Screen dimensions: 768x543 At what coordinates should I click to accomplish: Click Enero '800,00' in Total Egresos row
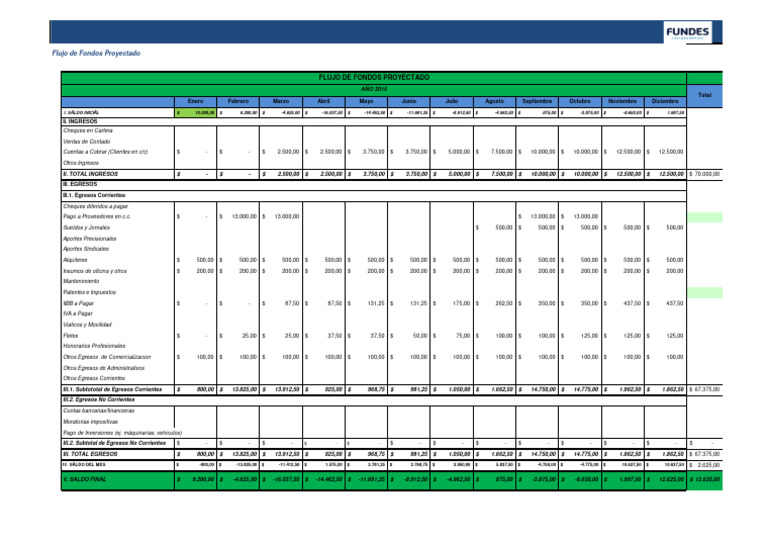coord(205,454)
